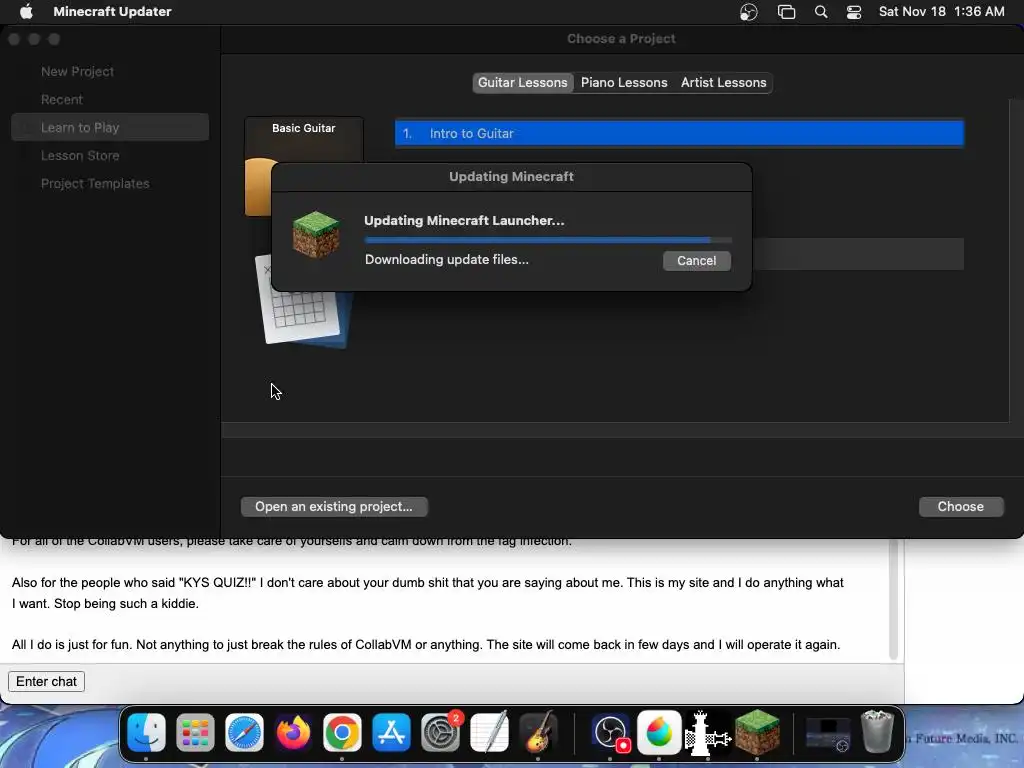Screen dimensions: 1024x768
Task: Switch to the Piano Lessons tab
Action: click(x=624, y=83)
